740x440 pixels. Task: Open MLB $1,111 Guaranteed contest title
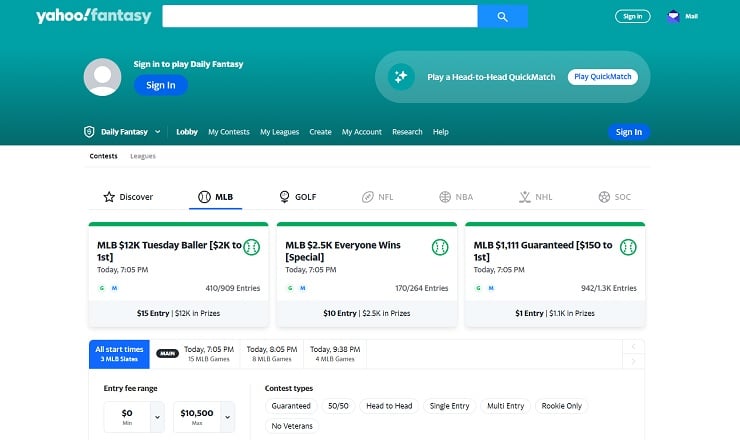[x=543, y=251]
